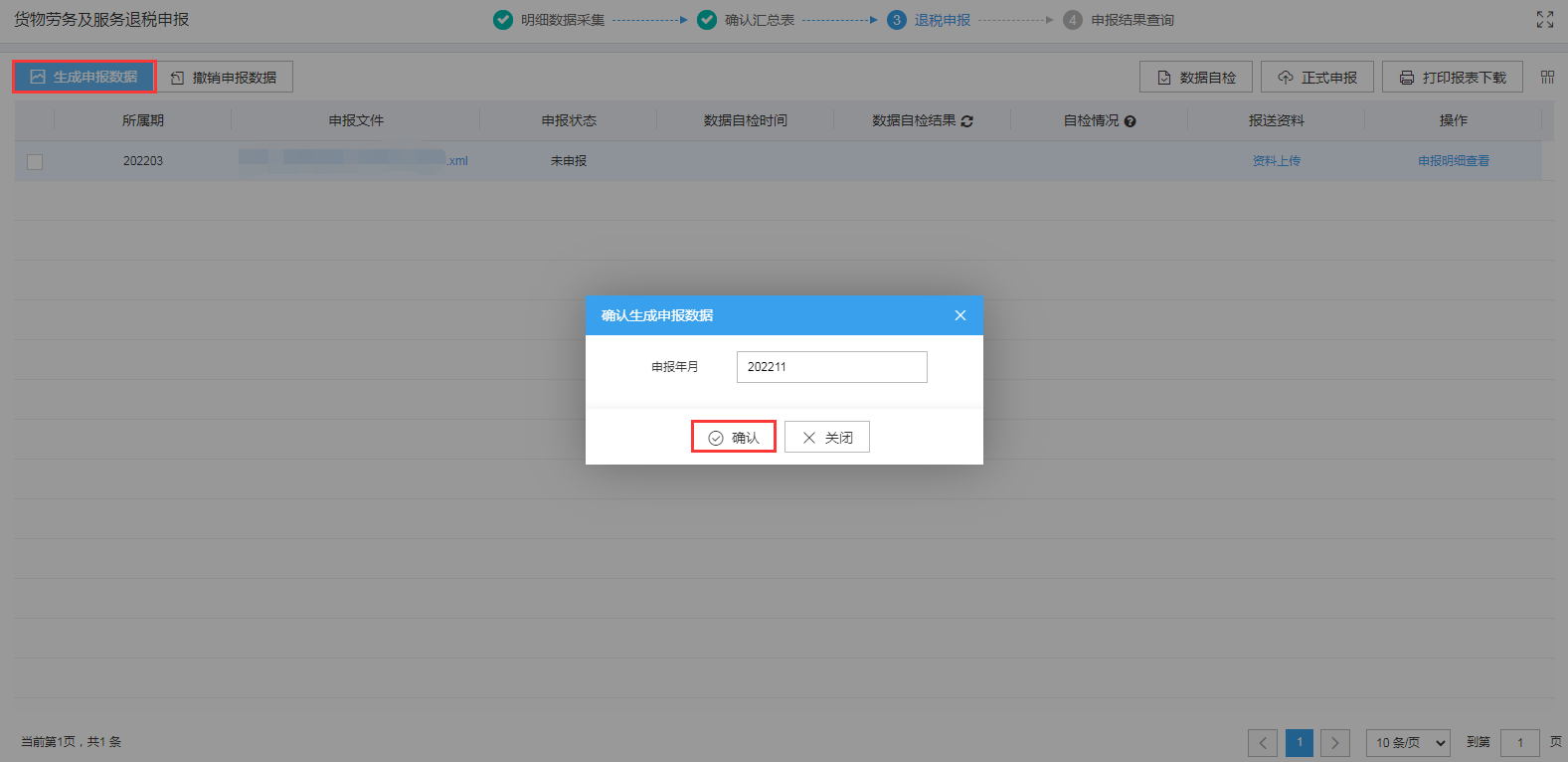Viewport: 1568px width, 762px height.
Task: Go to previous page arrow
Action: coord(1263,743)
